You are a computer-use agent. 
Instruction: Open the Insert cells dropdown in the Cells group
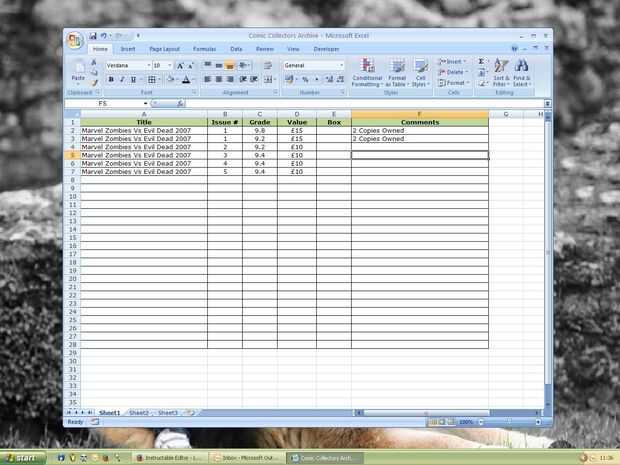(453, 61)
